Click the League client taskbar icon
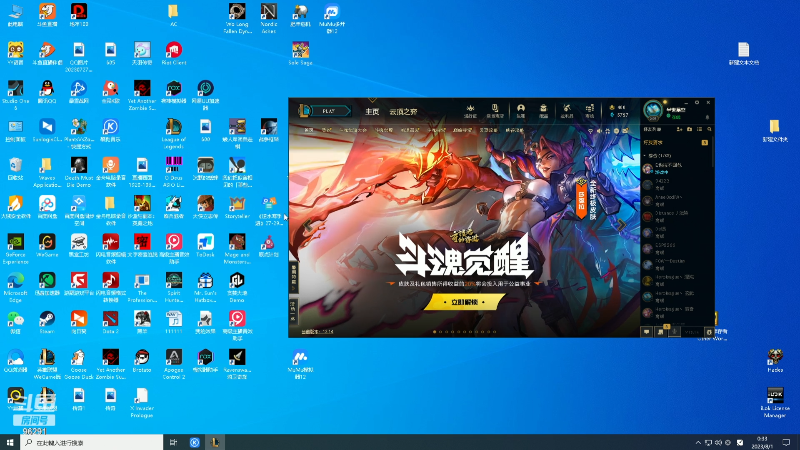 point(215,442)
